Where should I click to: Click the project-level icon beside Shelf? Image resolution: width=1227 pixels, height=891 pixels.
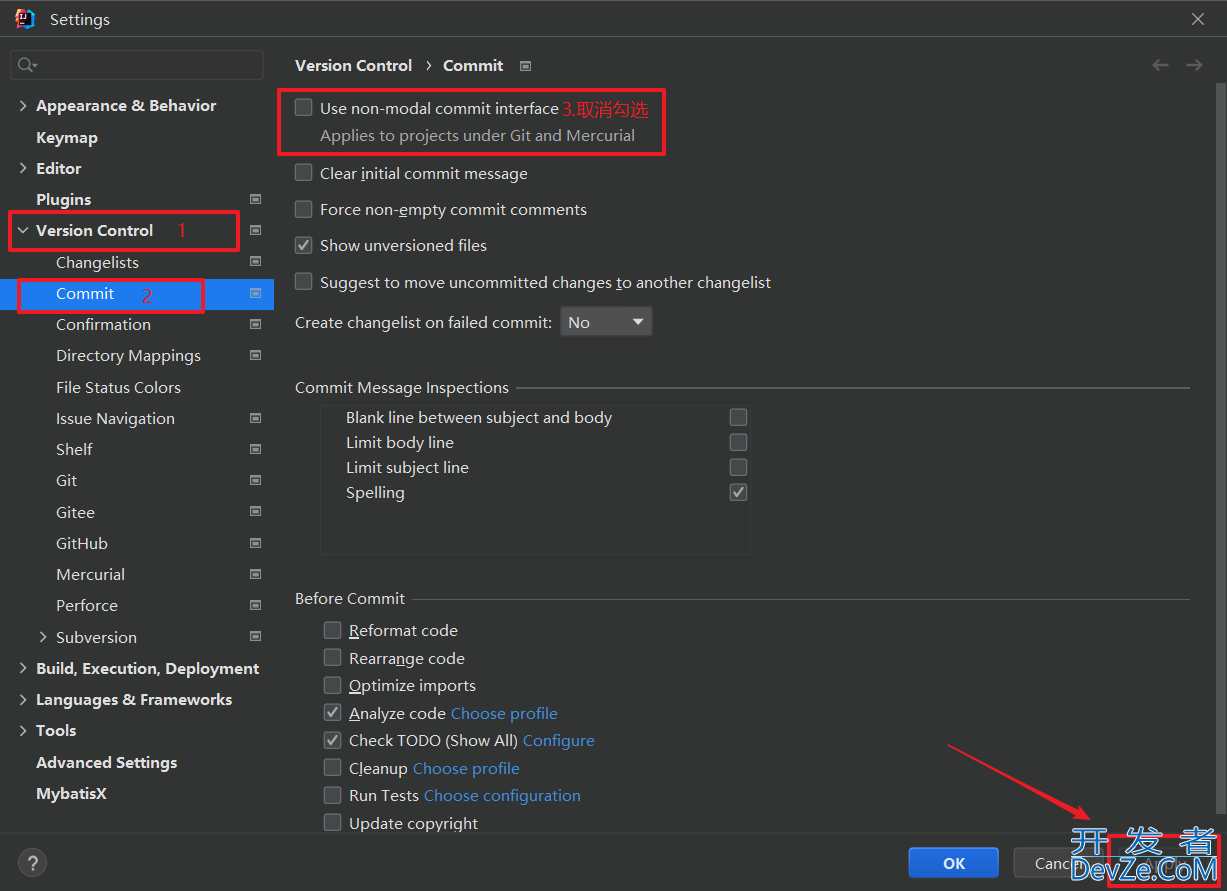[255, 449]
